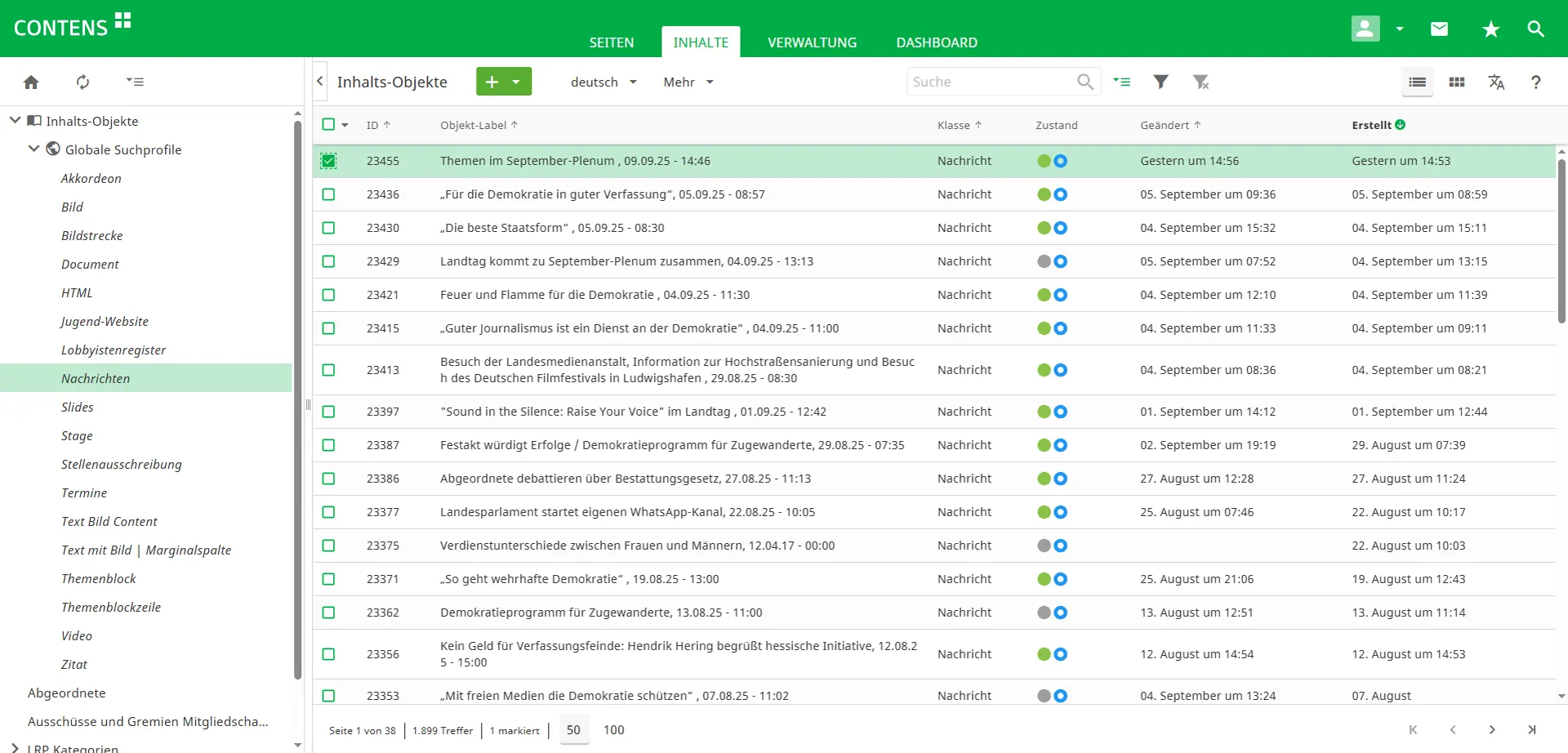Clear filters with the crossed funnel icon
Screen dimensions: 1568x753
click(1200, 82)
